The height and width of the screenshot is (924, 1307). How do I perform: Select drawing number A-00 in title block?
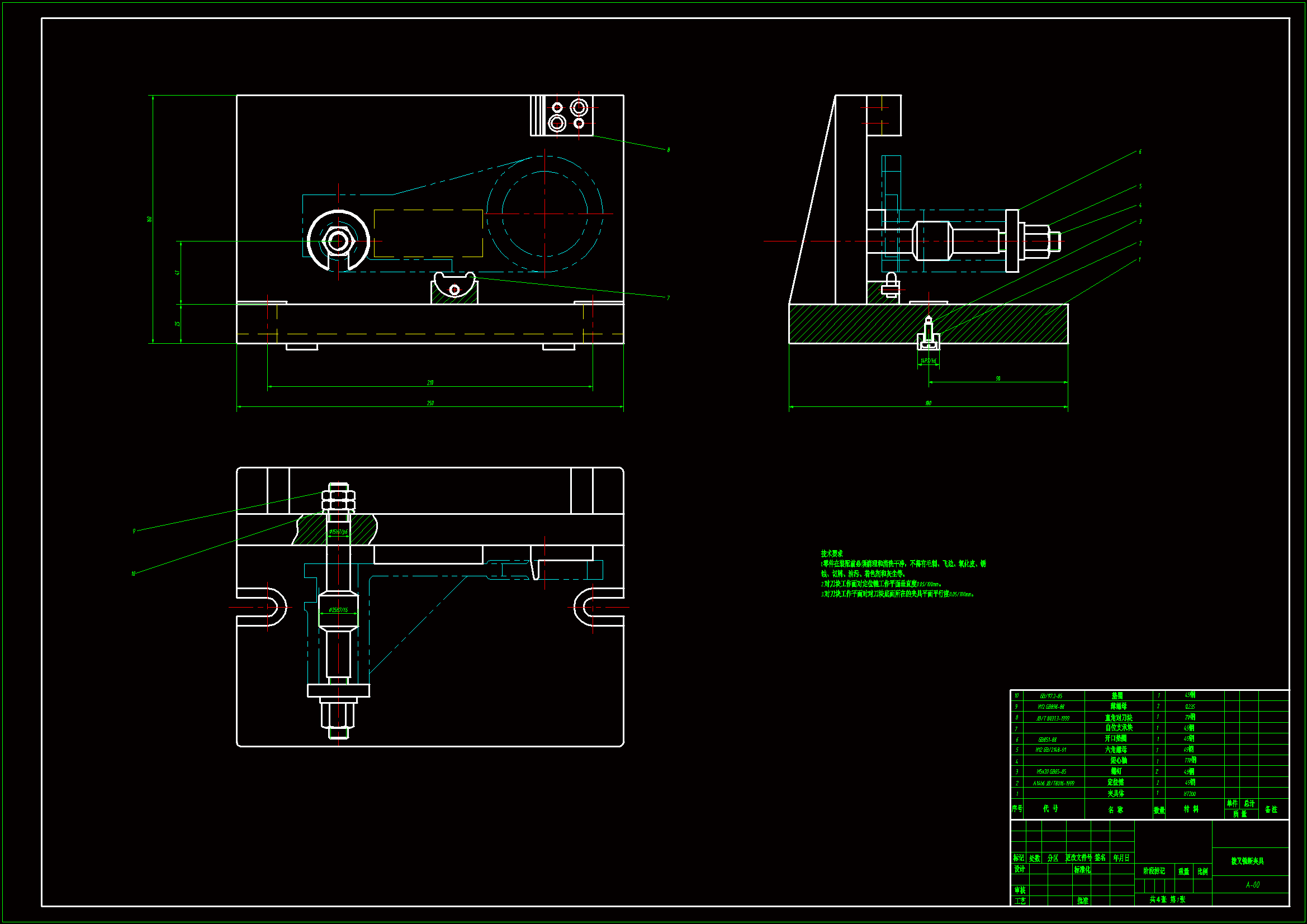pos(1252,885)
